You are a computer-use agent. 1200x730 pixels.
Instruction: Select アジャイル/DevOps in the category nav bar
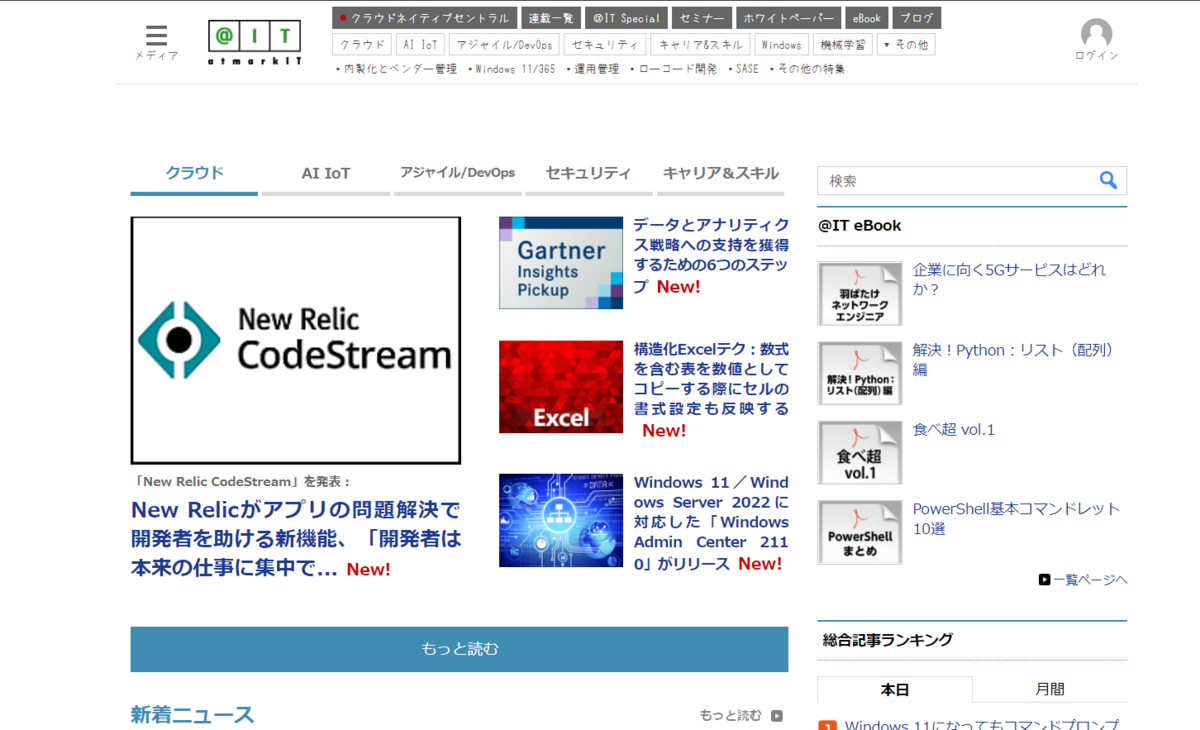click(x=504, y=45)
